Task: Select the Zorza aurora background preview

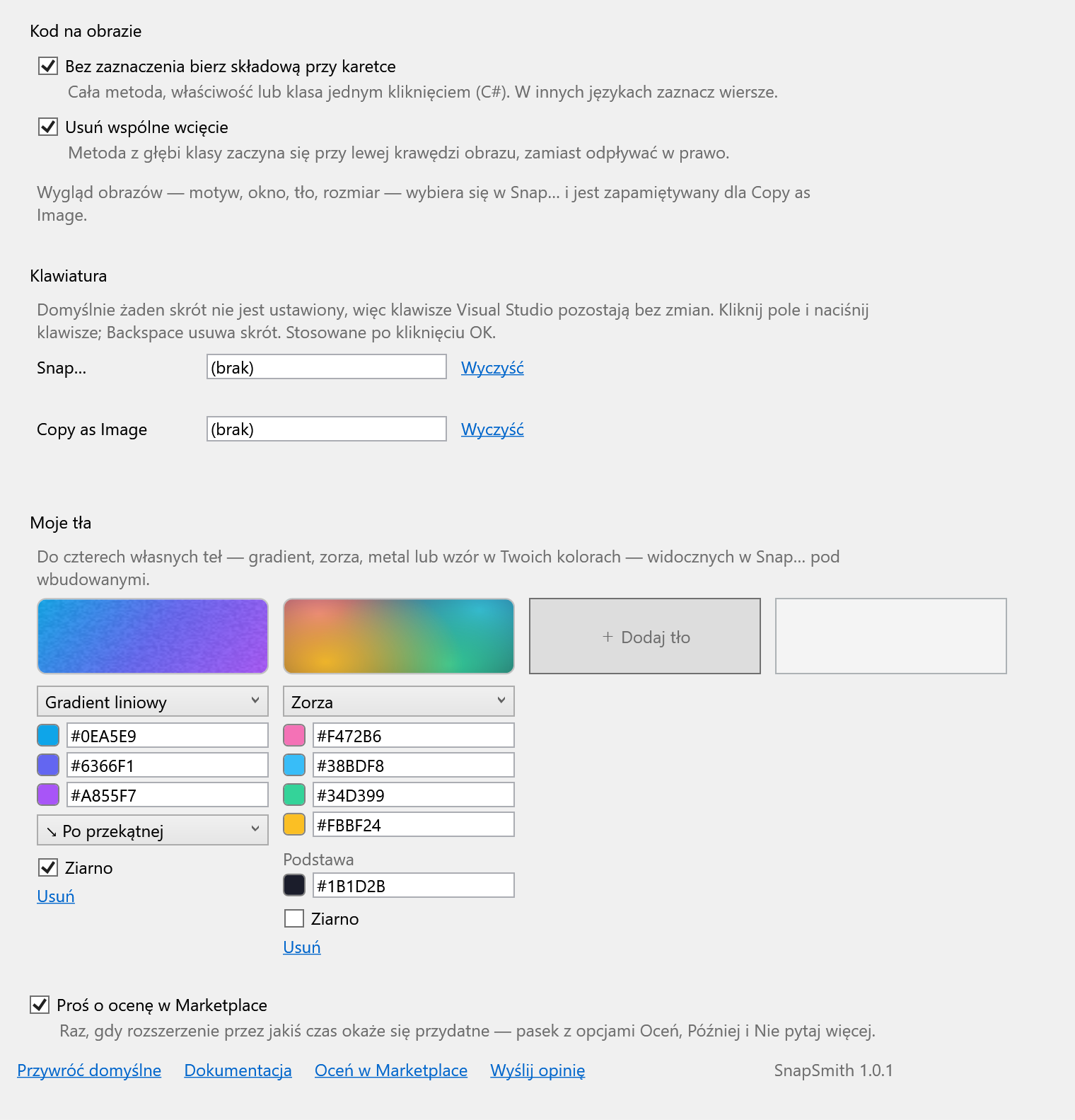Action: (x=399, y=636)
